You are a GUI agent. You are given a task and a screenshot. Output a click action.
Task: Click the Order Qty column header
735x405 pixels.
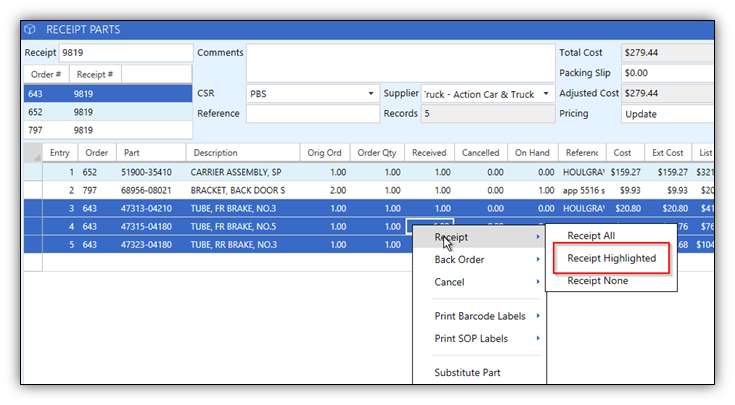tap(377, 153)
